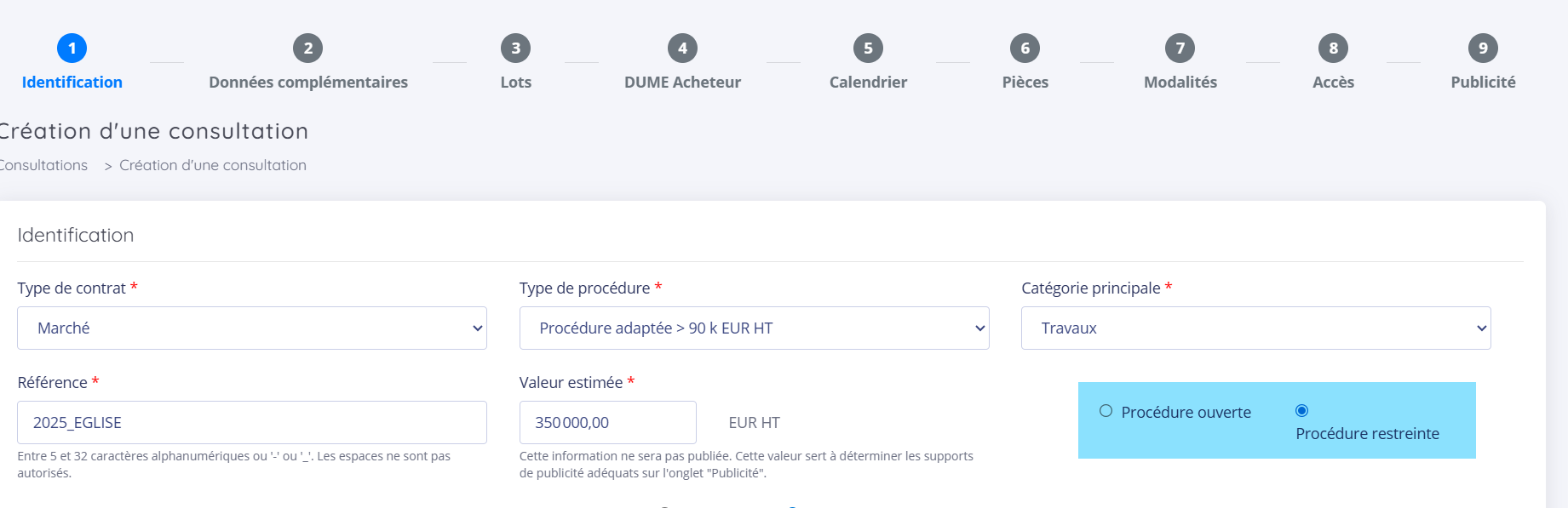Click the step 5 circle above Calendrier
Image resolution: width=1568 pixels, height=508 pixels.
click(868, 49)
